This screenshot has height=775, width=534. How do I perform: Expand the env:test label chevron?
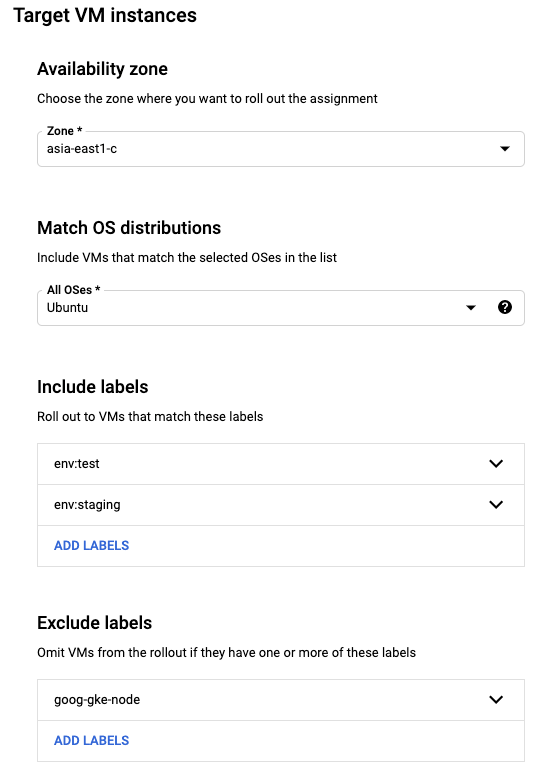496,464
